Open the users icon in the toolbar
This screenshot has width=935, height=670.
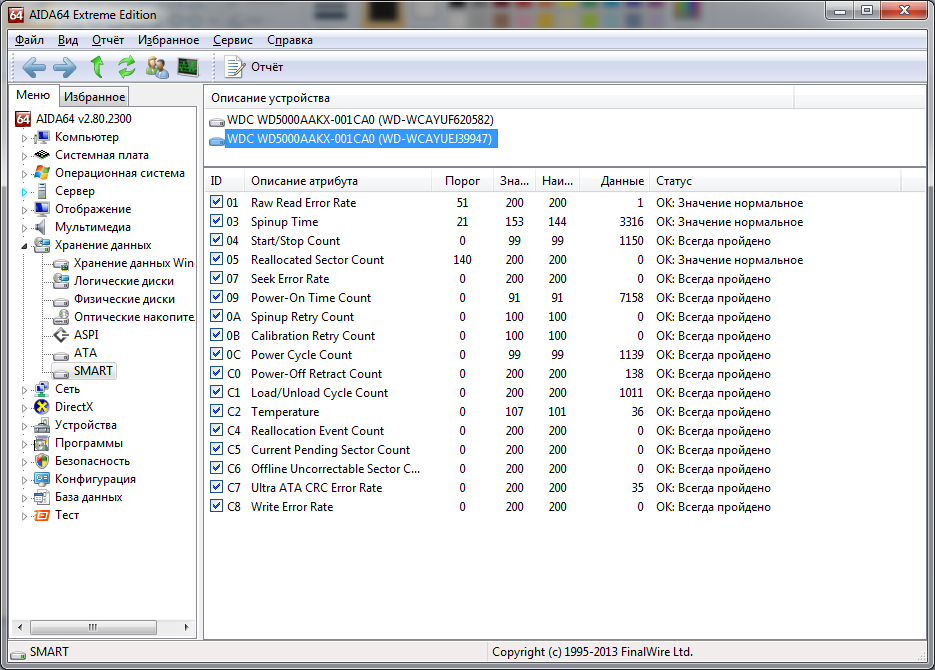[157, 67]
